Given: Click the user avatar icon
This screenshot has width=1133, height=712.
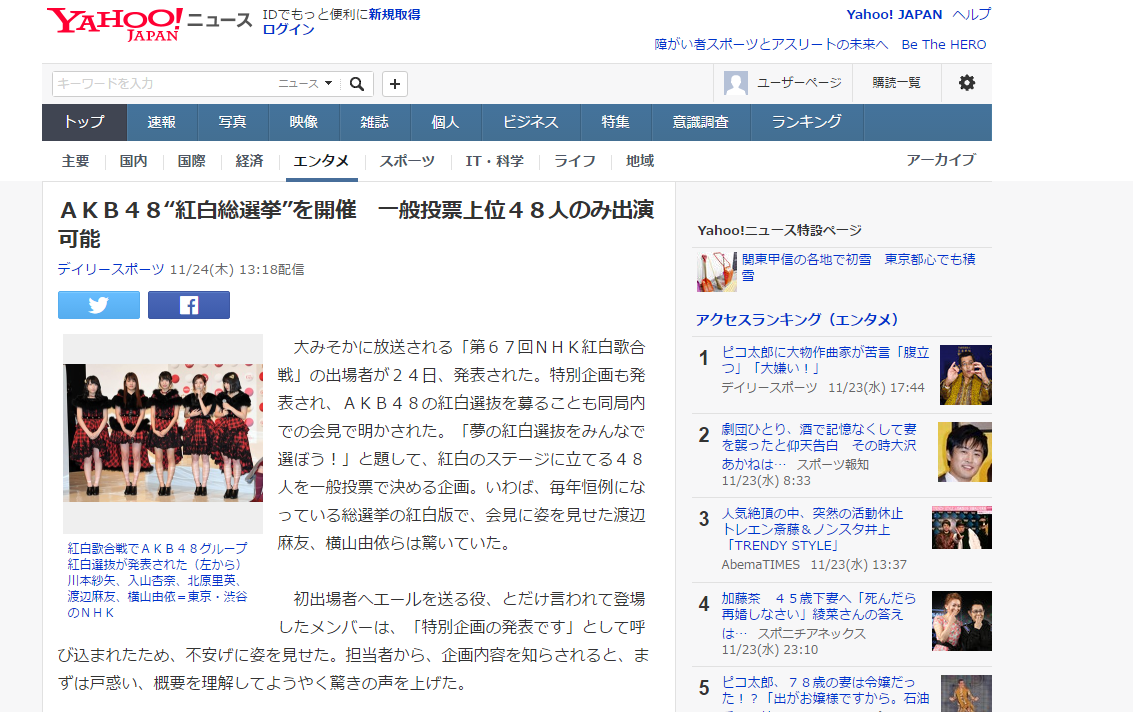Looking at the screenshot, I should pos(736,83).
